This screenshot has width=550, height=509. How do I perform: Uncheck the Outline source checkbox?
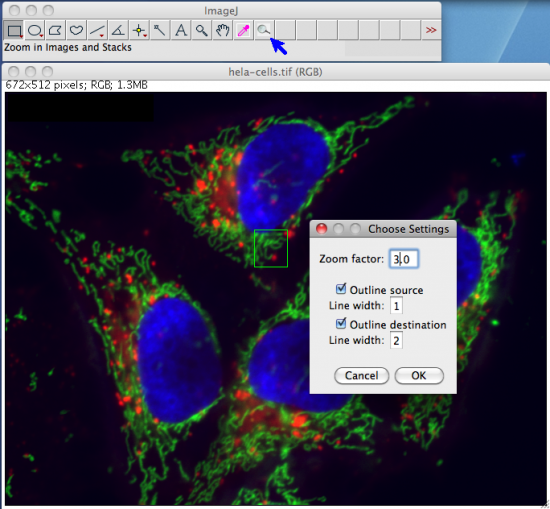tap(341, 289)
